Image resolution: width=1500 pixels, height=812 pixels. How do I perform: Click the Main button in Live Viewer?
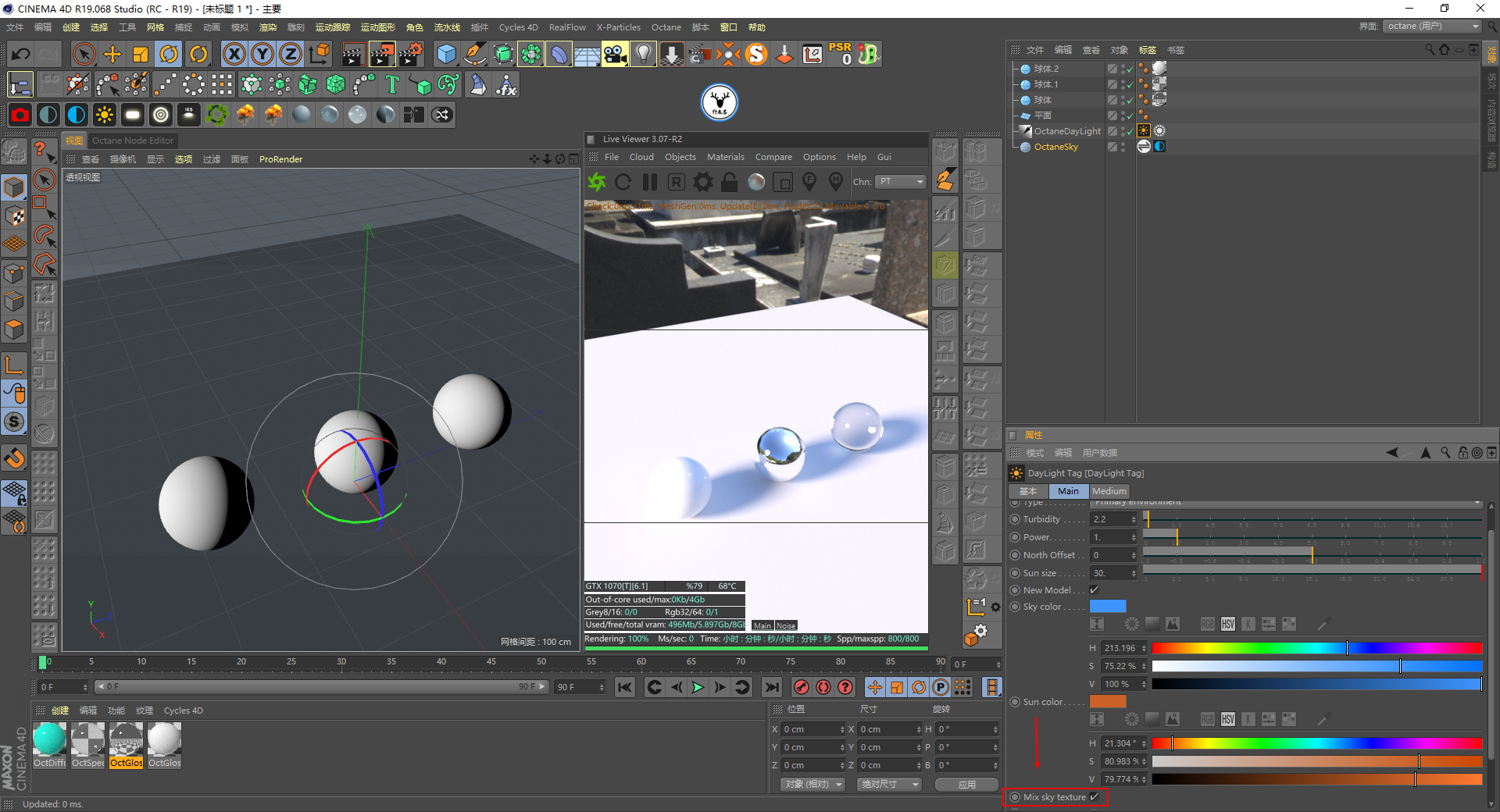coord(762,625)
